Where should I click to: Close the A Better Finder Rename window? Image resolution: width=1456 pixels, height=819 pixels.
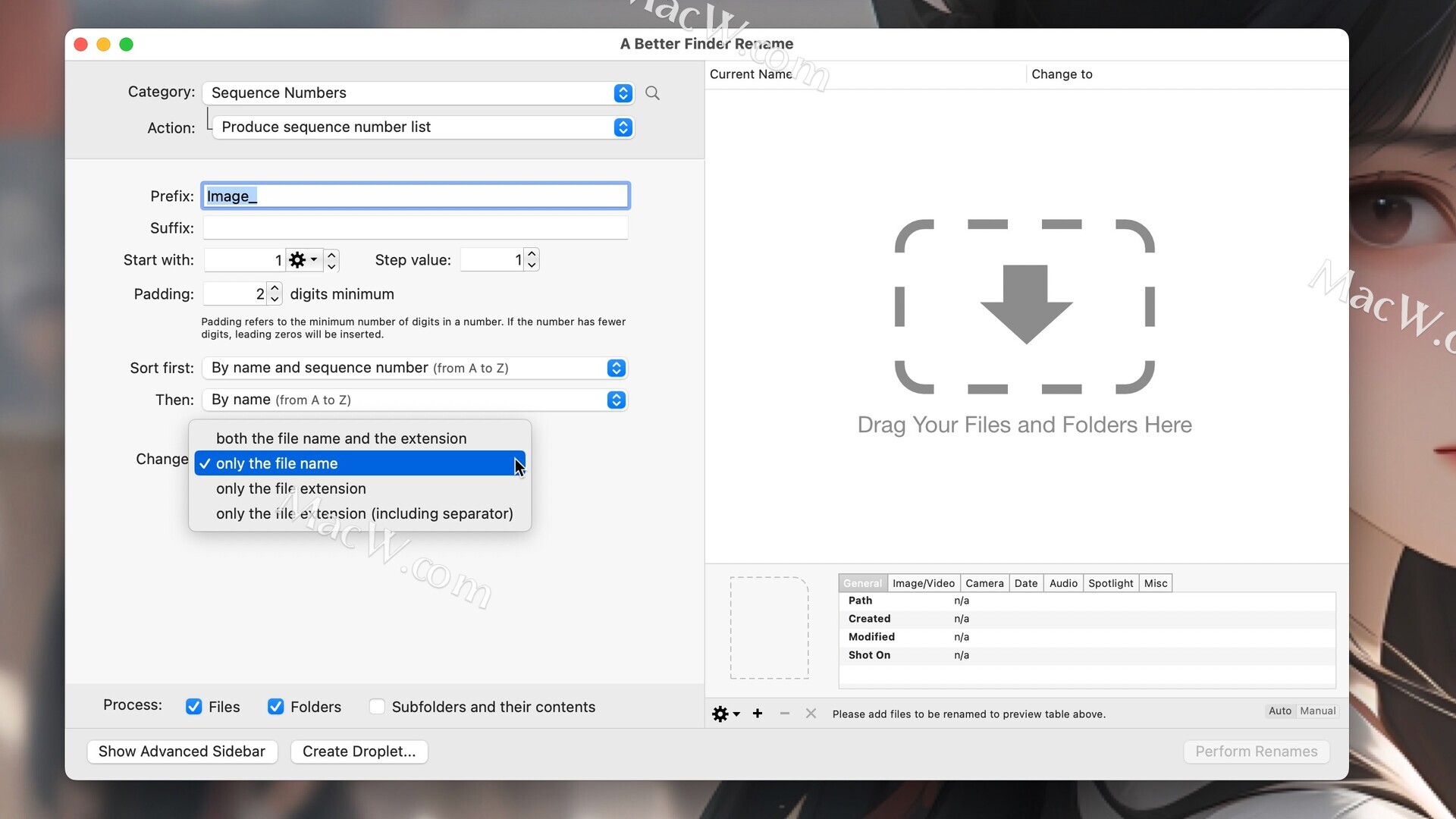click(81, 45)
